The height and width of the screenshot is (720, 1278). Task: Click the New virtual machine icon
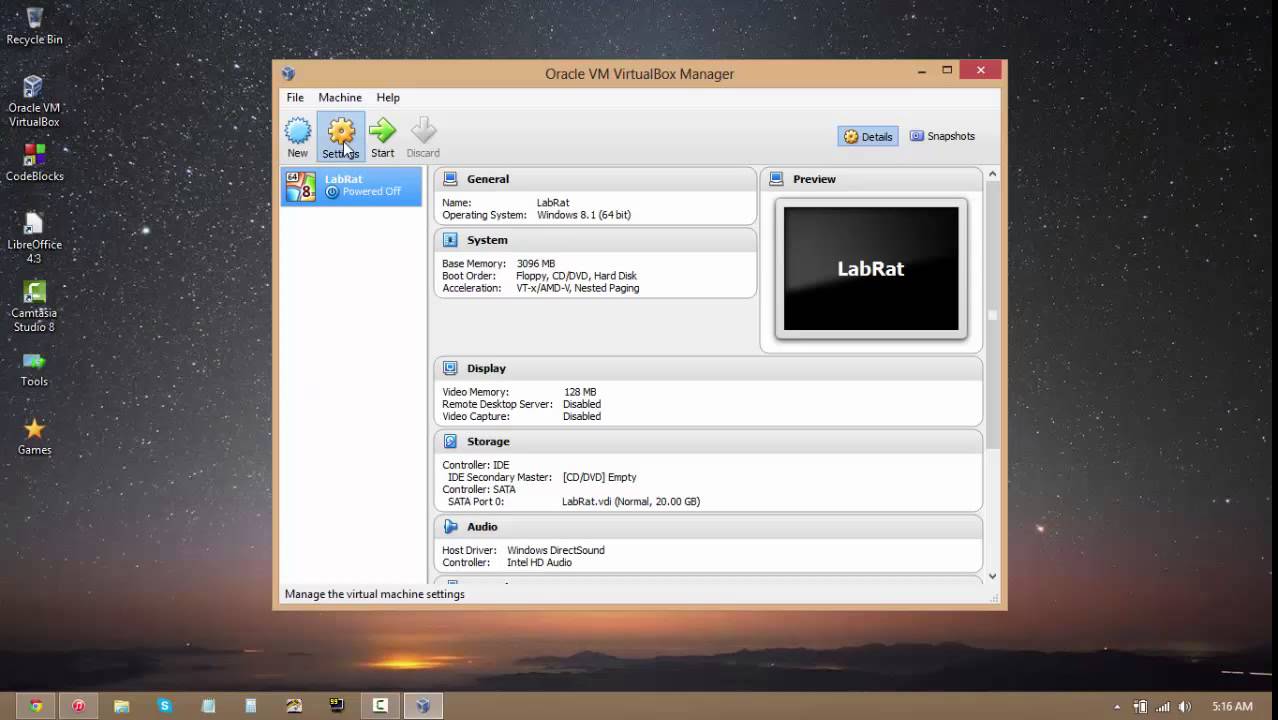pos(298,132)
